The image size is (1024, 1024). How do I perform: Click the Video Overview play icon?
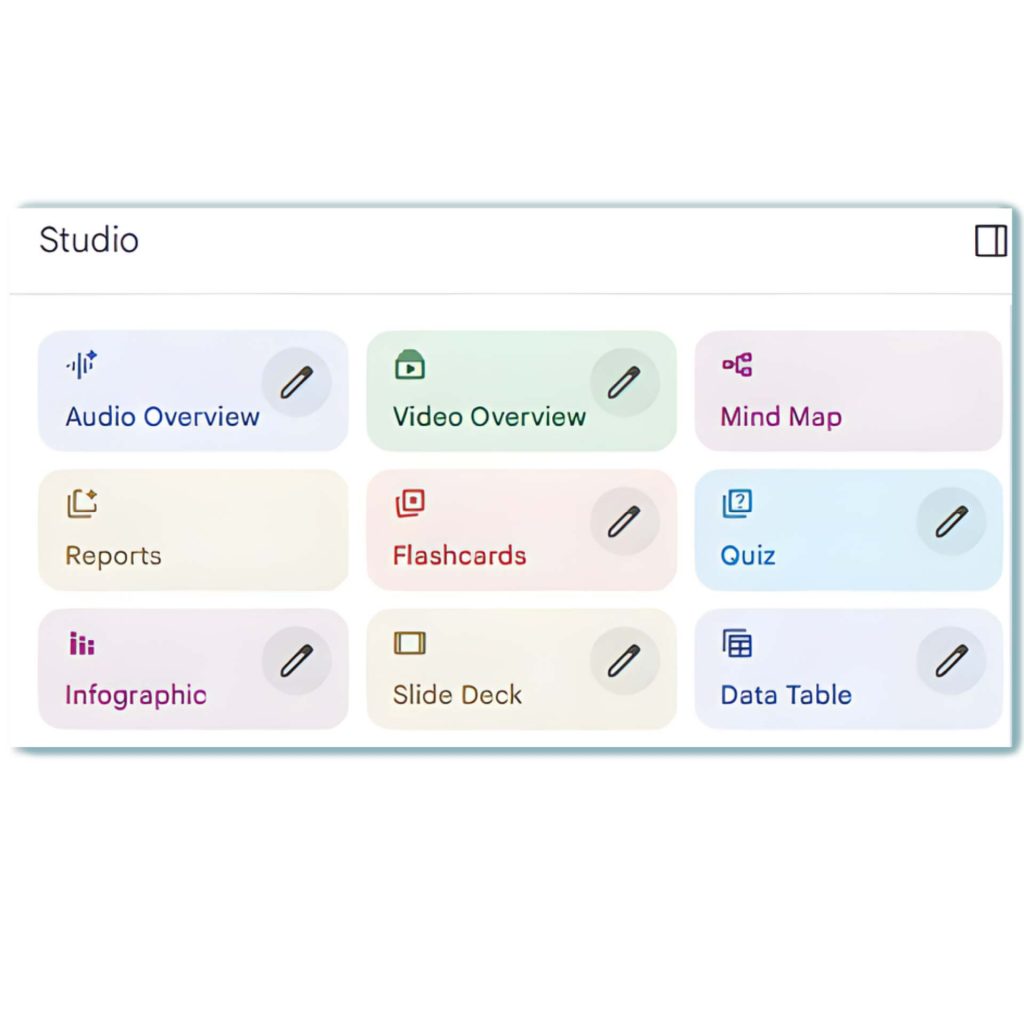pos(409,365)
